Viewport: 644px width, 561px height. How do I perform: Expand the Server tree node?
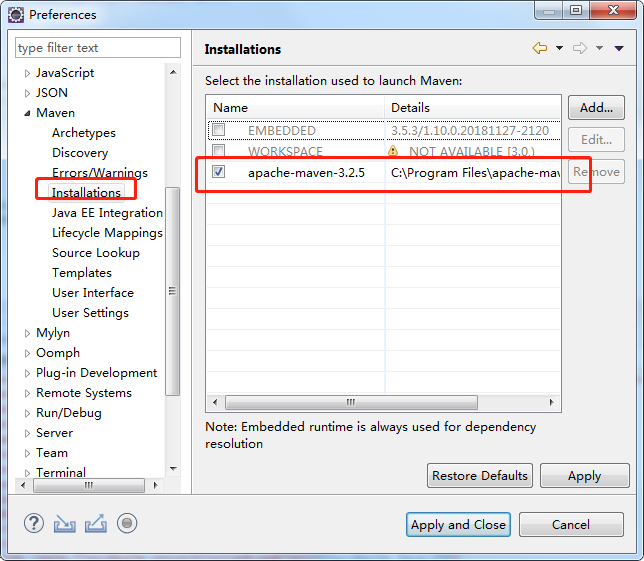27,433
